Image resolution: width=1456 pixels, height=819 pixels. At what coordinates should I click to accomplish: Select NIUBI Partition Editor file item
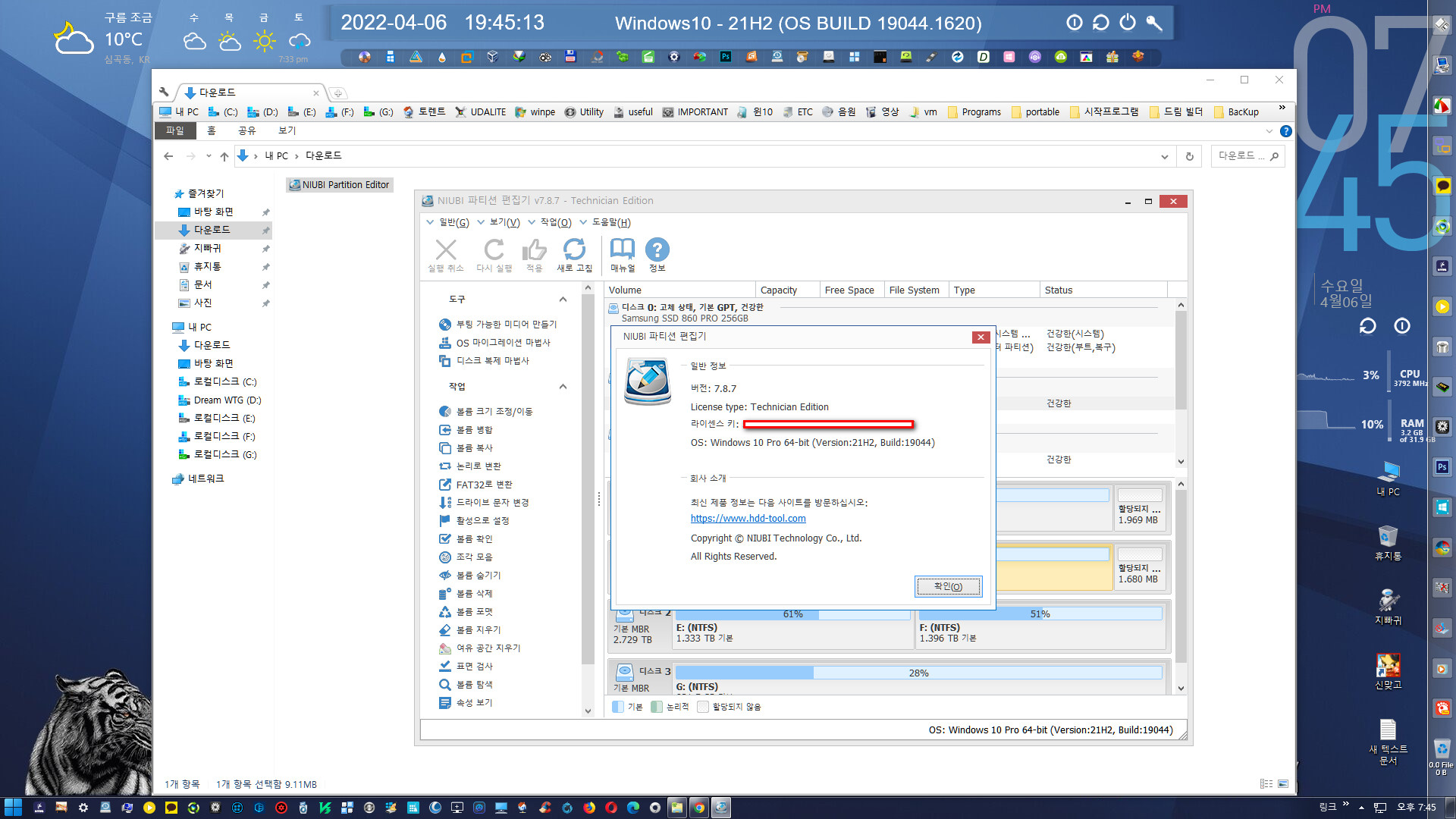coord(339,184)
